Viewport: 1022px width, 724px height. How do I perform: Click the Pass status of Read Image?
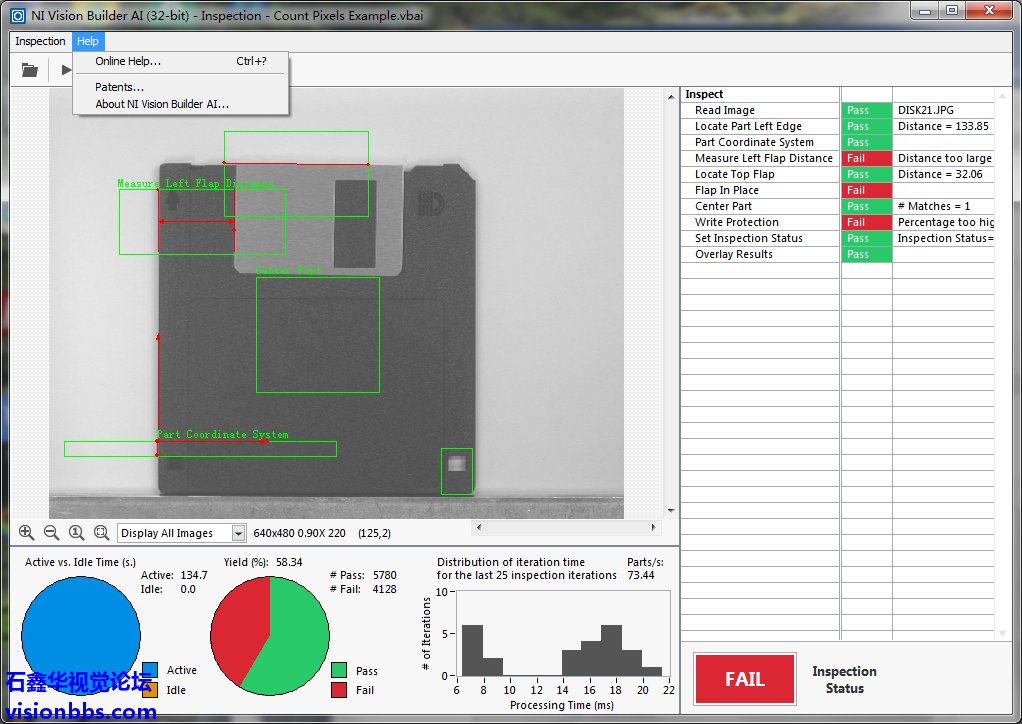866,110
